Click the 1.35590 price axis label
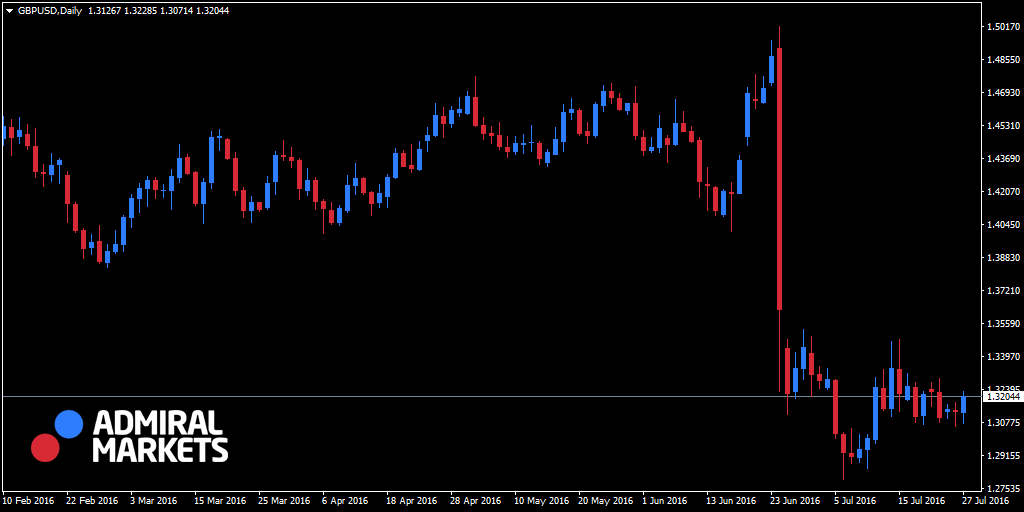 tap(1002, 324)
